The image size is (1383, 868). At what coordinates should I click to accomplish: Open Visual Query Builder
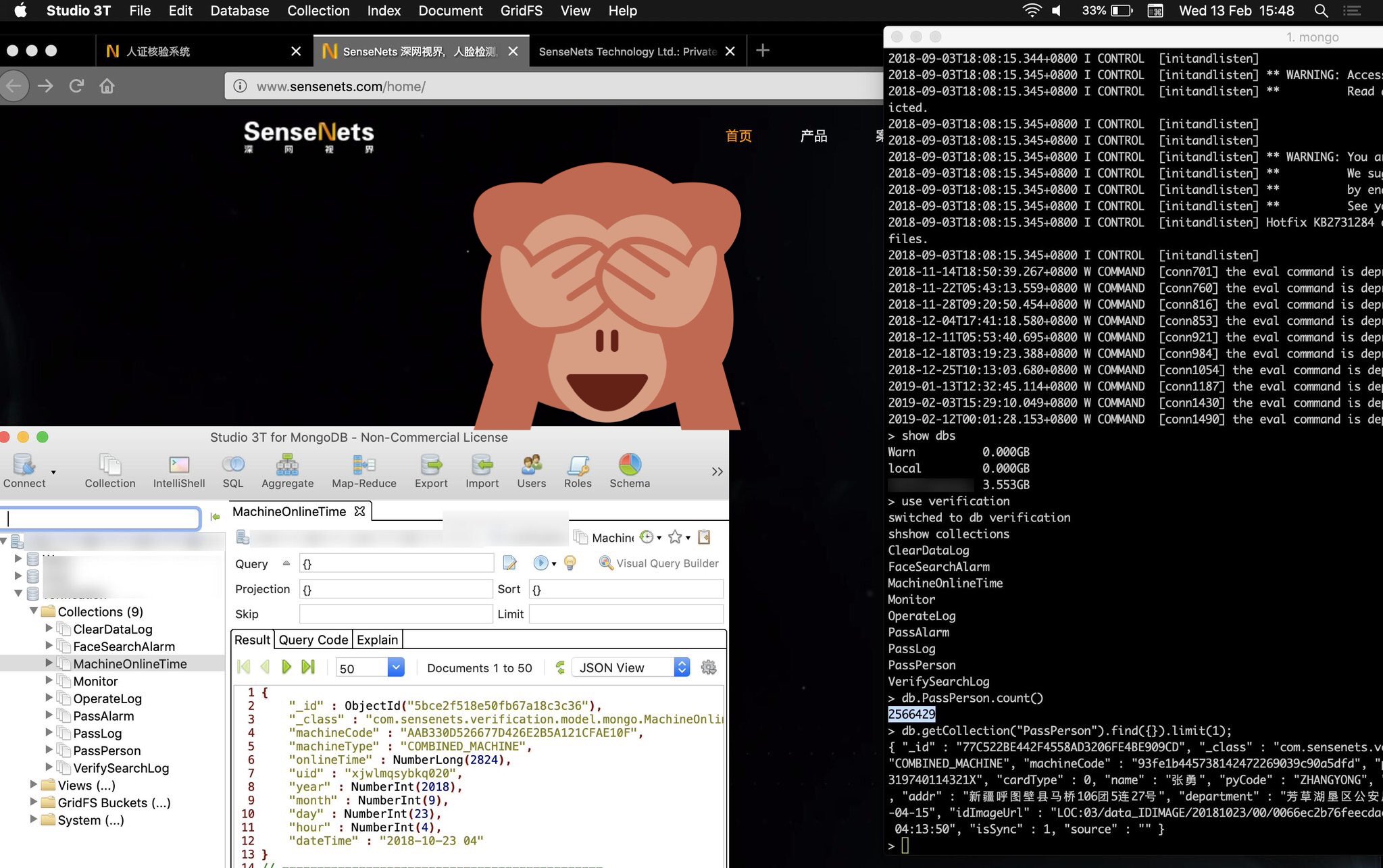[659, 563]
